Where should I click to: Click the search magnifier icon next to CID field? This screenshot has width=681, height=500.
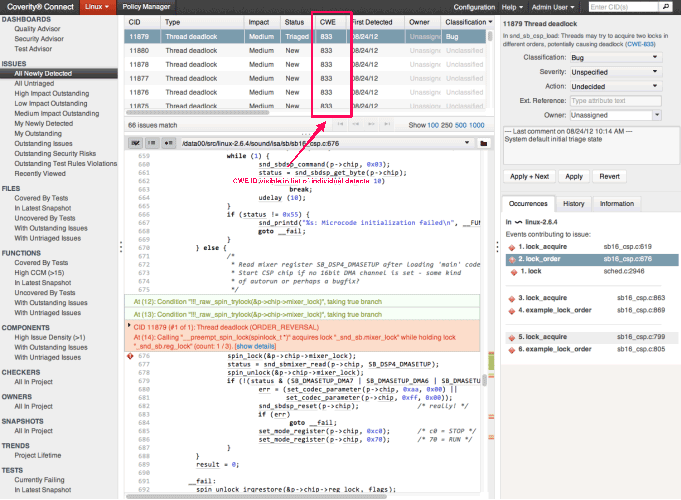[665, 7]
